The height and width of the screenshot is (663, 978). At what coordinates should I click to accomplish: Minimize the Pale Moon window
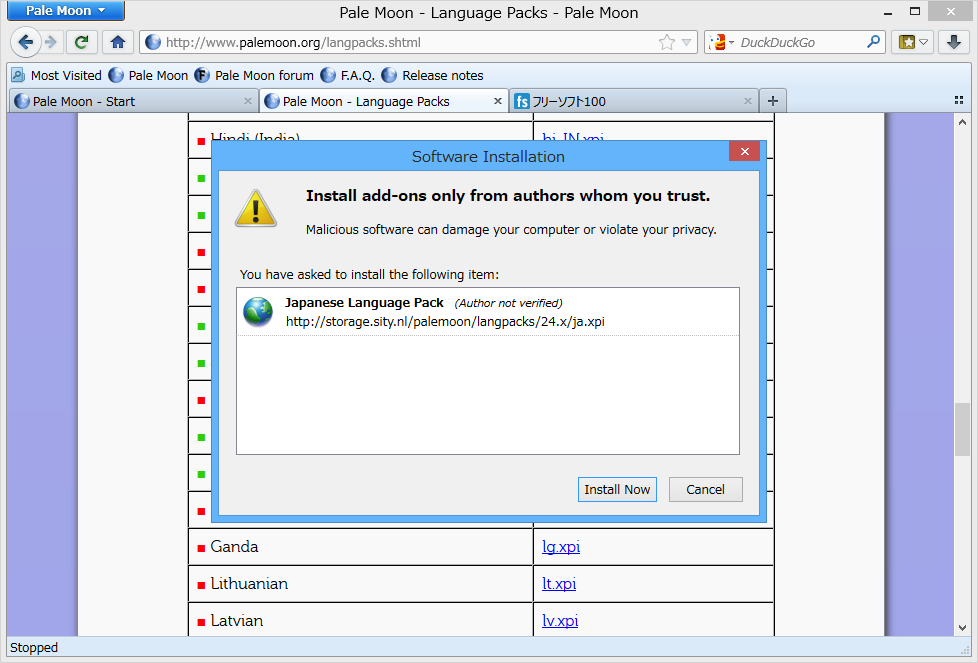[x=888, y=12]
